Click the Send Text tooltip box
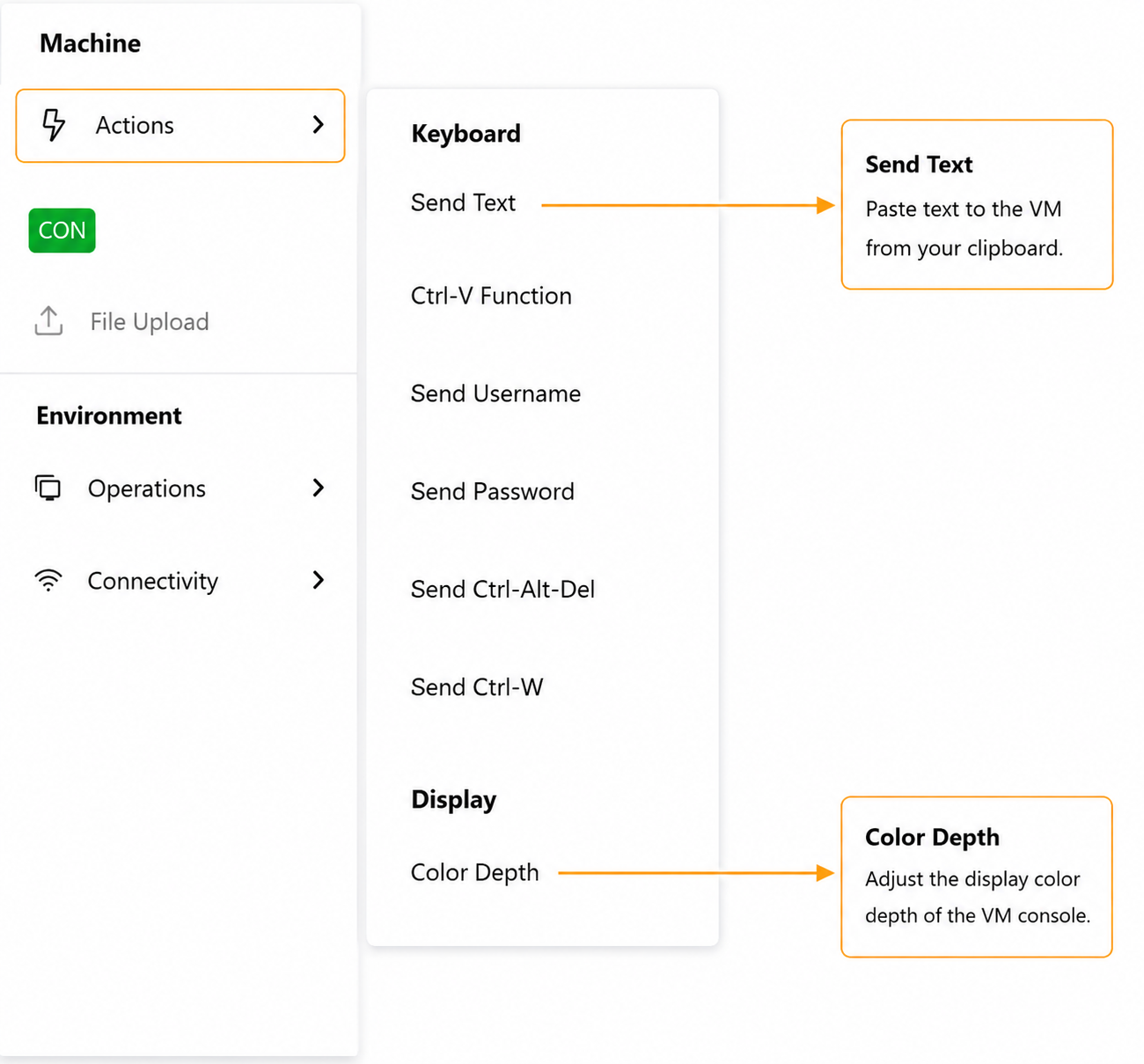 977,204
